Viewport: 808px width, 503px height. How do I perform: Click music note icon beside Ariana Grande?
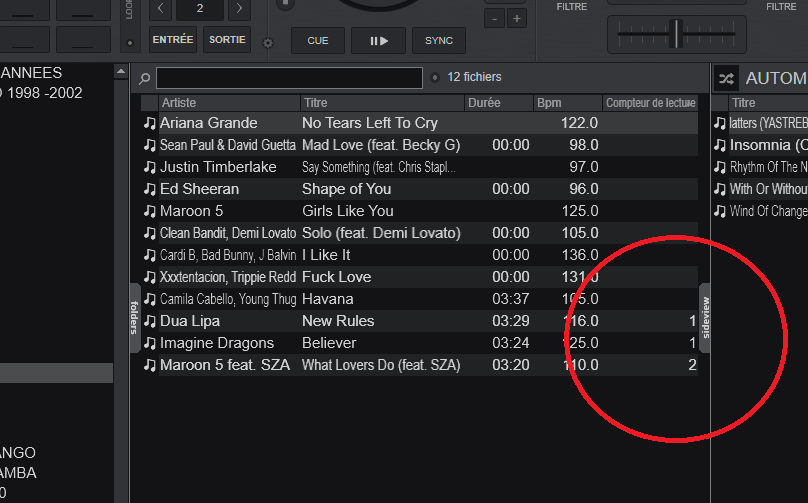pos(149,123)
